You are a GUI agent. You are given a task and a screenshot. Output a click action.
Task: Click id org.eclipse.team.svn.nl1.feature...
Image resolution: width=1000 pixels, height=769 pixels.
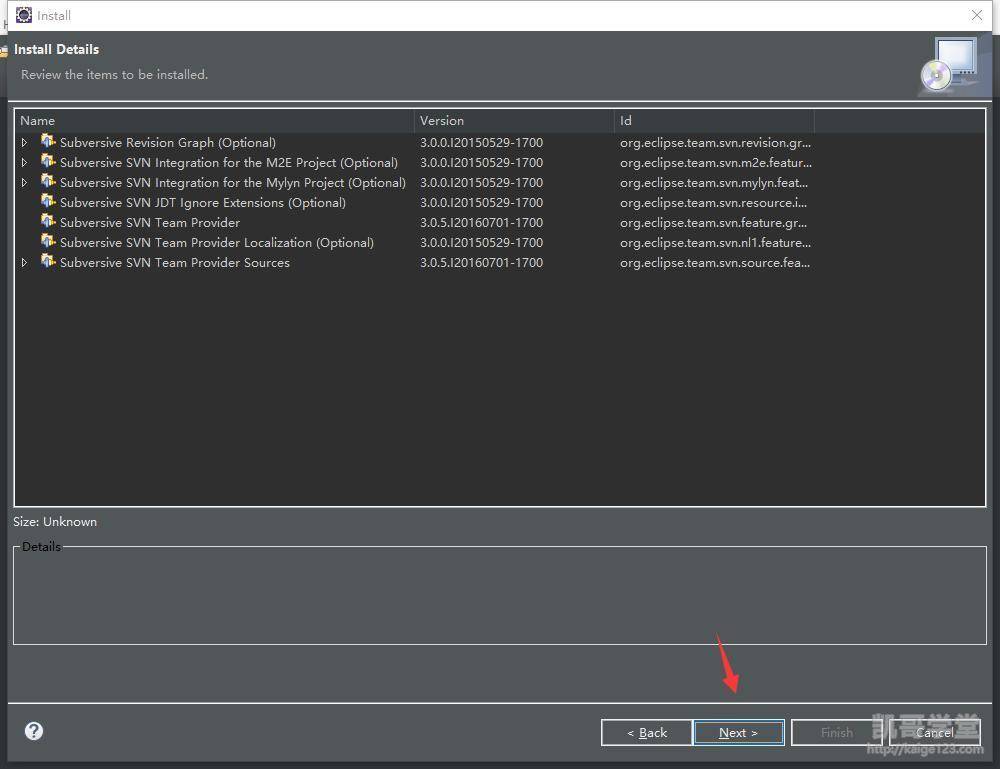coord(716,242)
